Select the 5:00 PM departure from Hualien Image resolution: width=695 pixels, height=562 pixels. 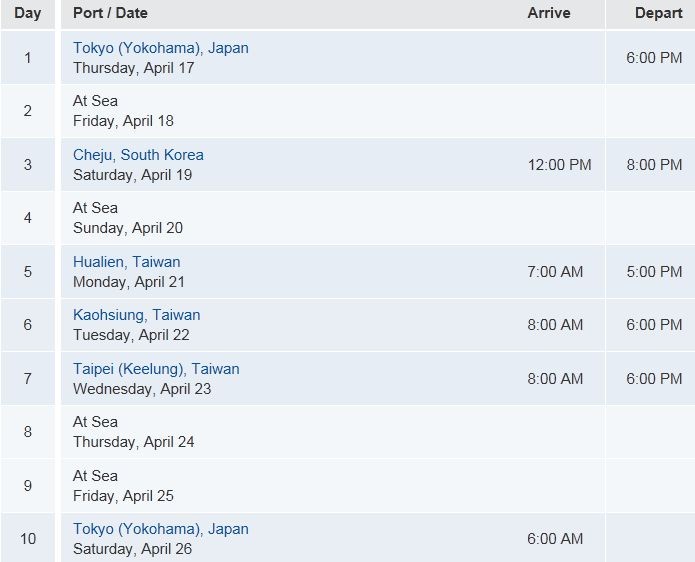654,271
